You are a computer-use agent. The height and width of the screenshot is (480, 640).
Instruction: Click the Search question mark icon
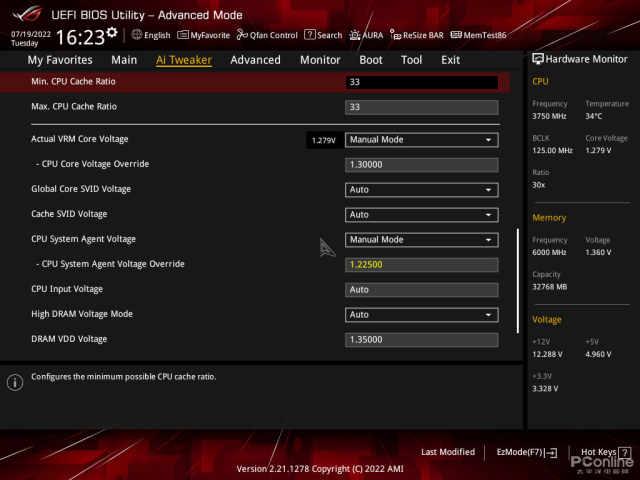[x=309, y=35]
